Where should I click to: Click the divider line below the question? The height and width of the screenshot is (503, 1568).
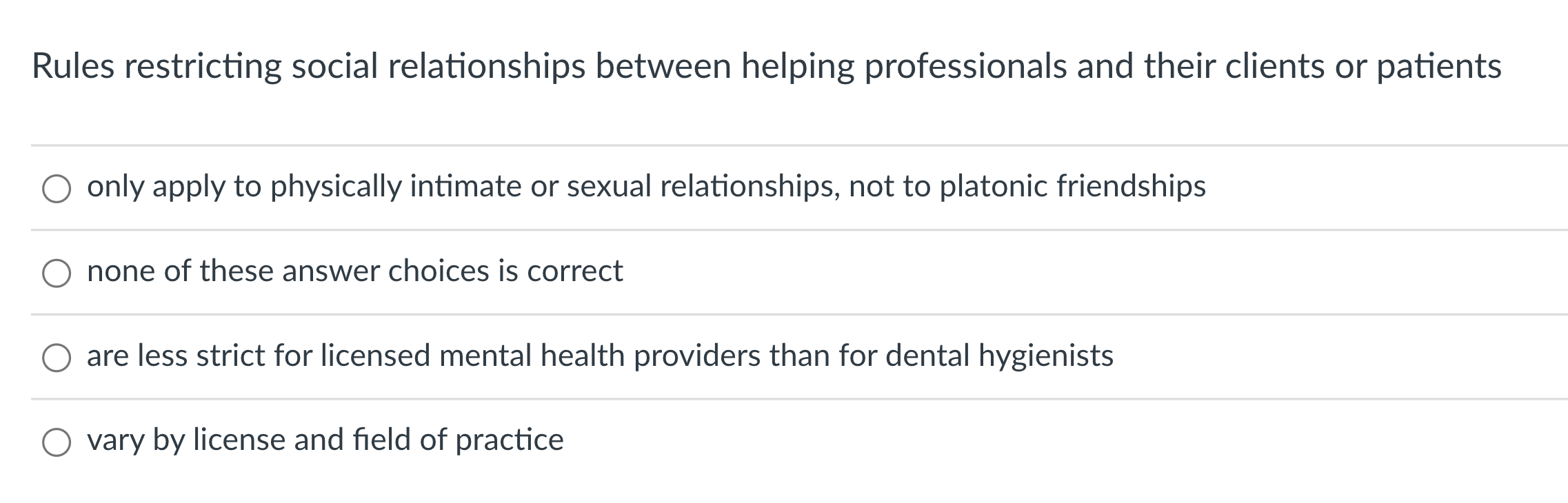[784, 144]
